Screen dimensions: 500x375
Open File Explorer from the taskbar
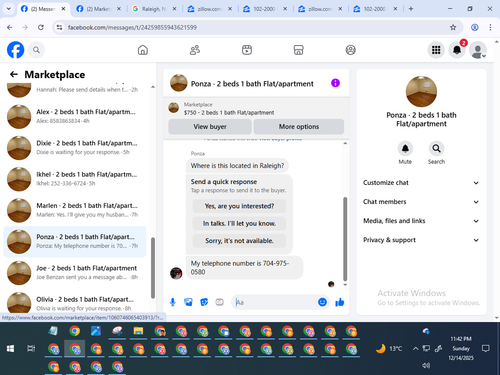click(x=138, y=331)
